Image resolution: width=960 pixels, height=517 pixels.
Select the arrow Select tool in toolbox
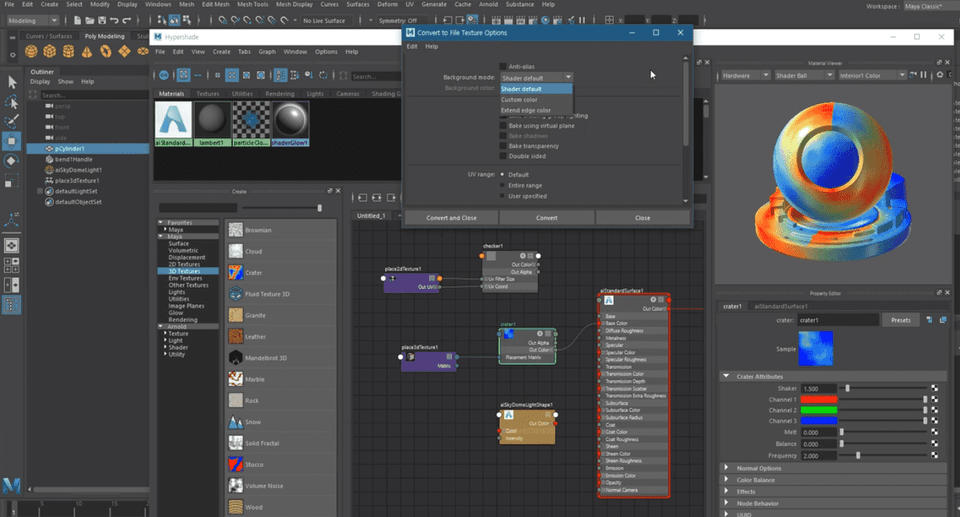pos(12,82)
